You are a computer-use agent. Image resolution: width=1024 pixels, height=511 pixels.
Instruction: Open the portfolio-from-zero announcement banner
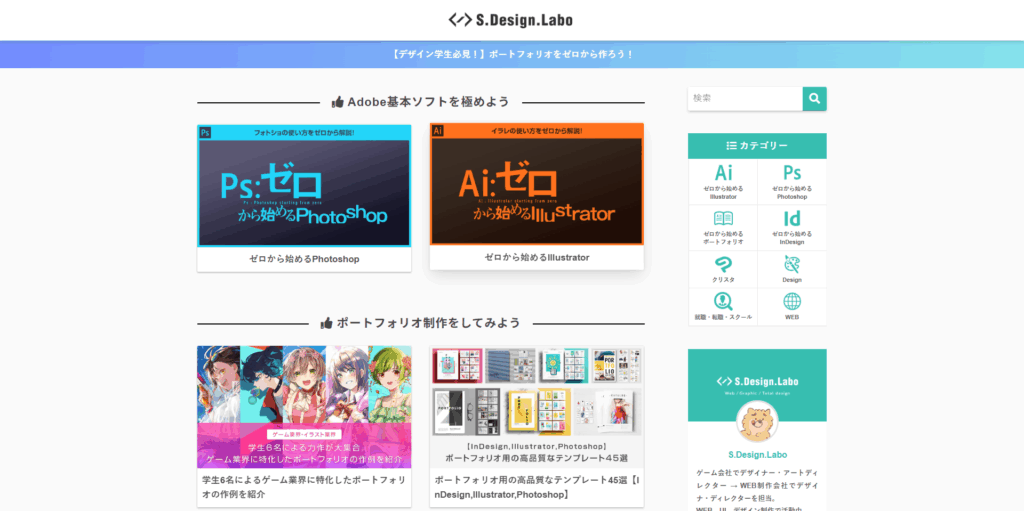[512, 54]
